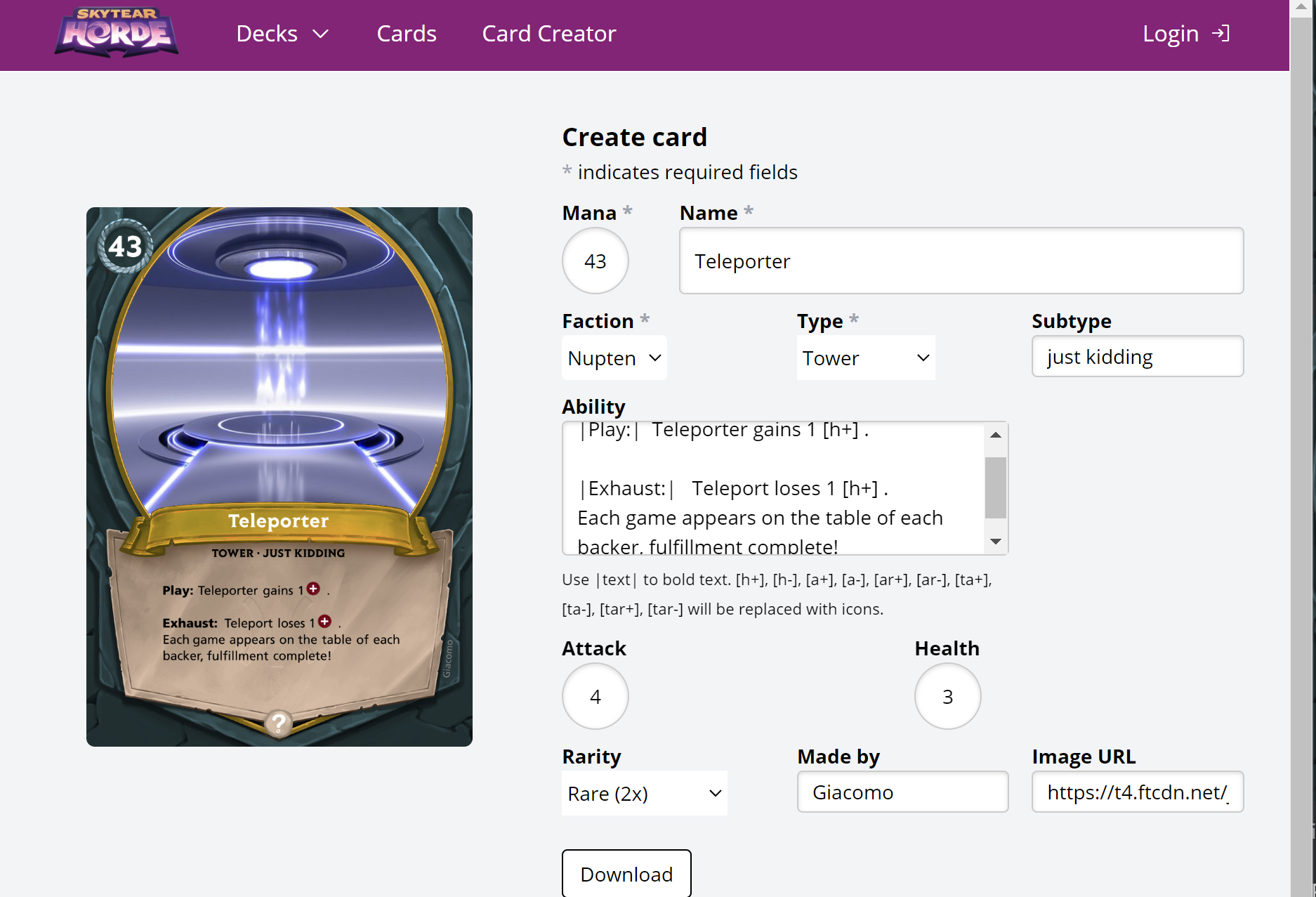Screen dimensions: 1316x897
Task: Click inside the Name field containing Teleporter
Action: (961, 261)
